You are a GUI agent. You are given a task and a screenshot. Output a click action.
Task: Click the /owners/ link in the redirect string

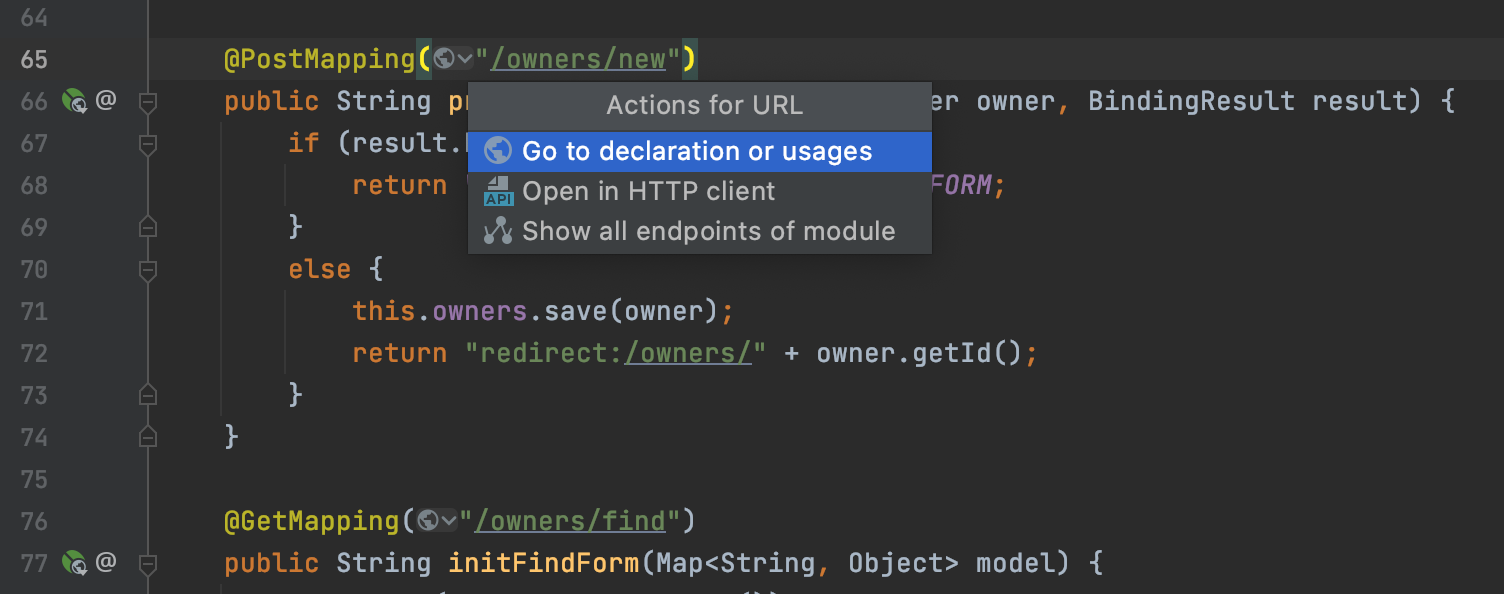click(x=688, y=353)
